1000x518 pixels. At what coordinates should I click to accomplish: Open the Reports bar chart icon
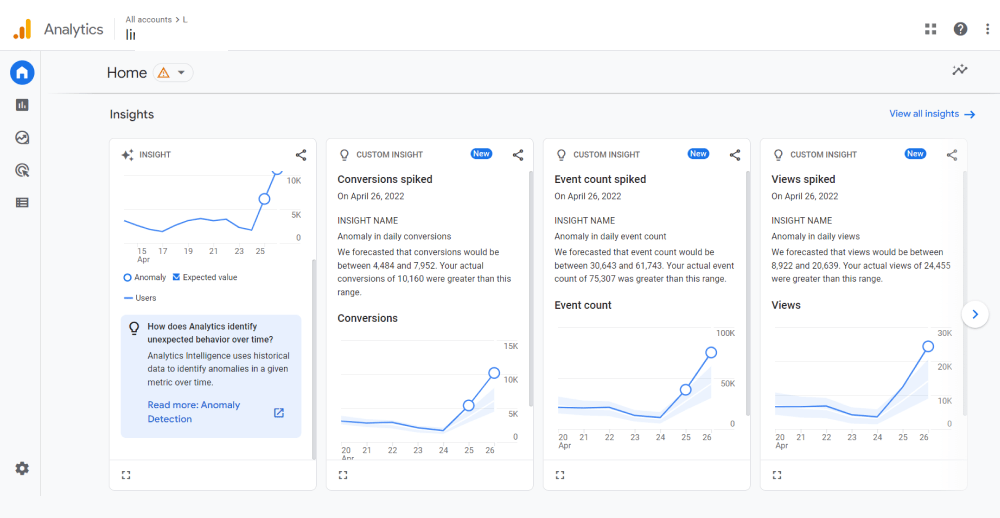(x=22, y=105)
